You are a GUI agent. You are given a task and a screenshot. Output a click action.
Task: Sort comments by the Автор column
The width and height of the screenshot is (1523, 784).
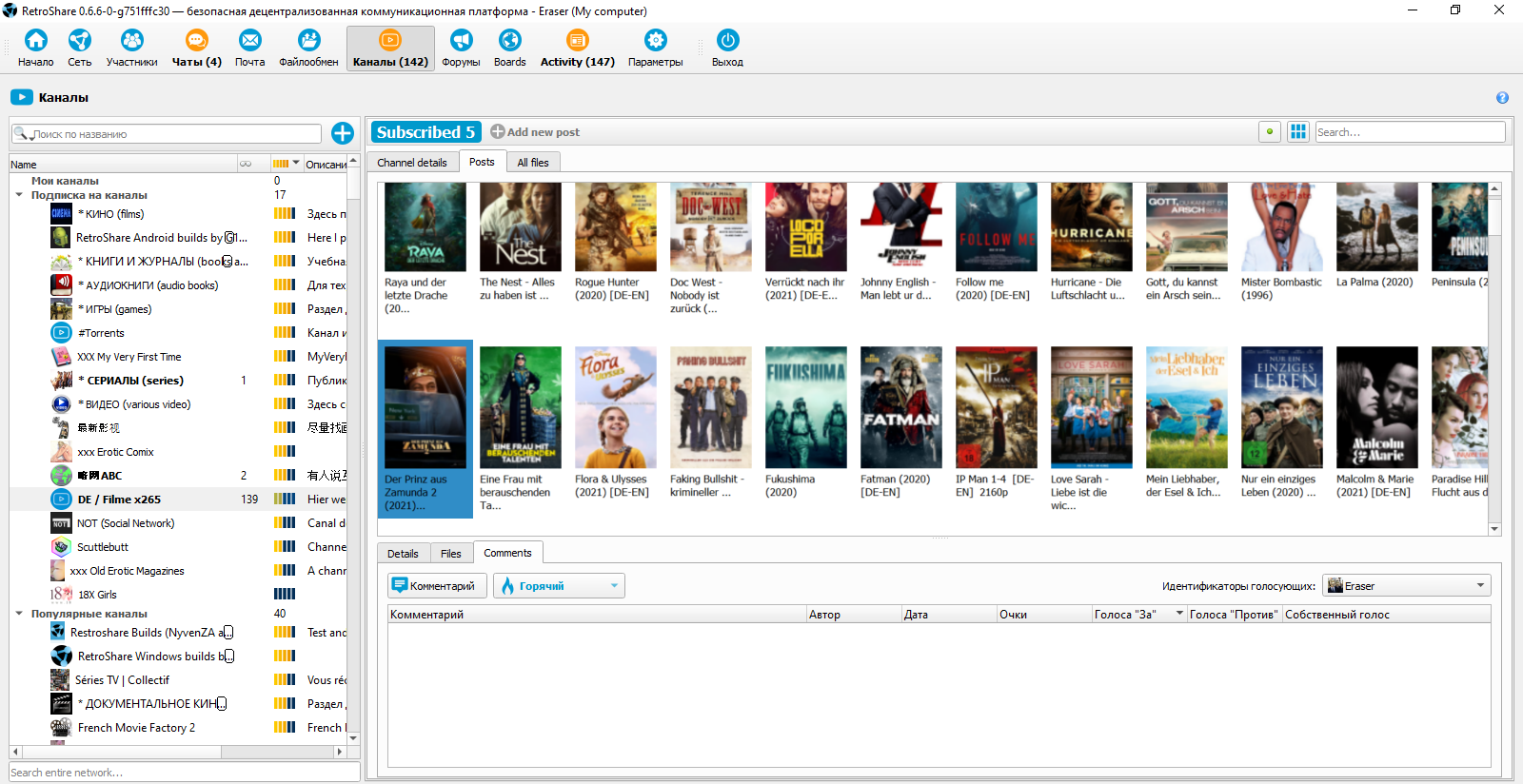[854, 615]
